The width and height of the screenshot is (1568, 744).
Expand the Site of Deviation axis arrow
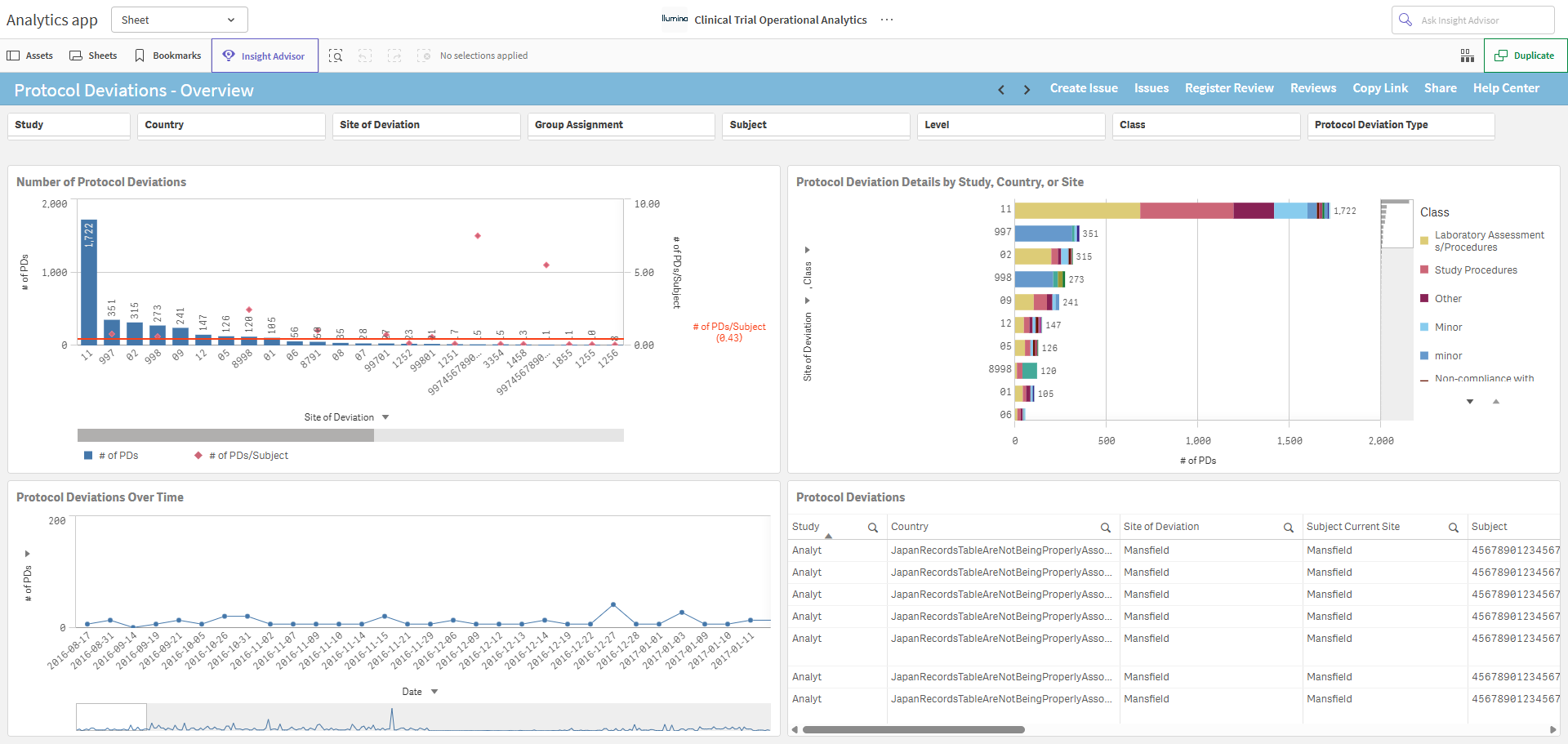pos(808,301)
